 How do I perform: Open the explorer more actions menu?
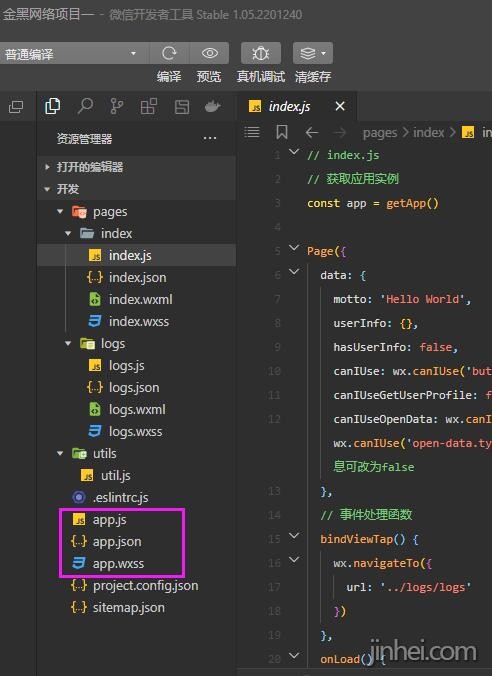pyautogui.click(x=210, y=138)
